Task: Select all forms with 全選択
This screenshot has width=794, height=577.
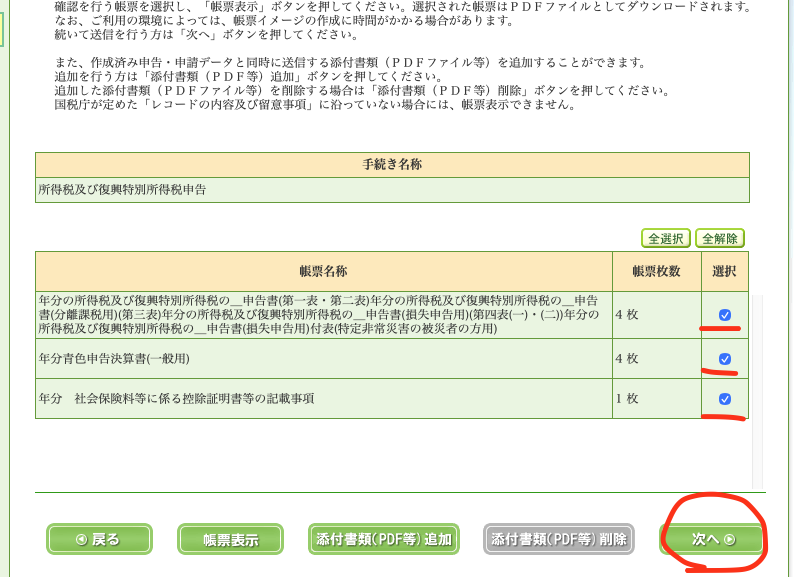Action: pyautogui.click(x=666, y=238)
